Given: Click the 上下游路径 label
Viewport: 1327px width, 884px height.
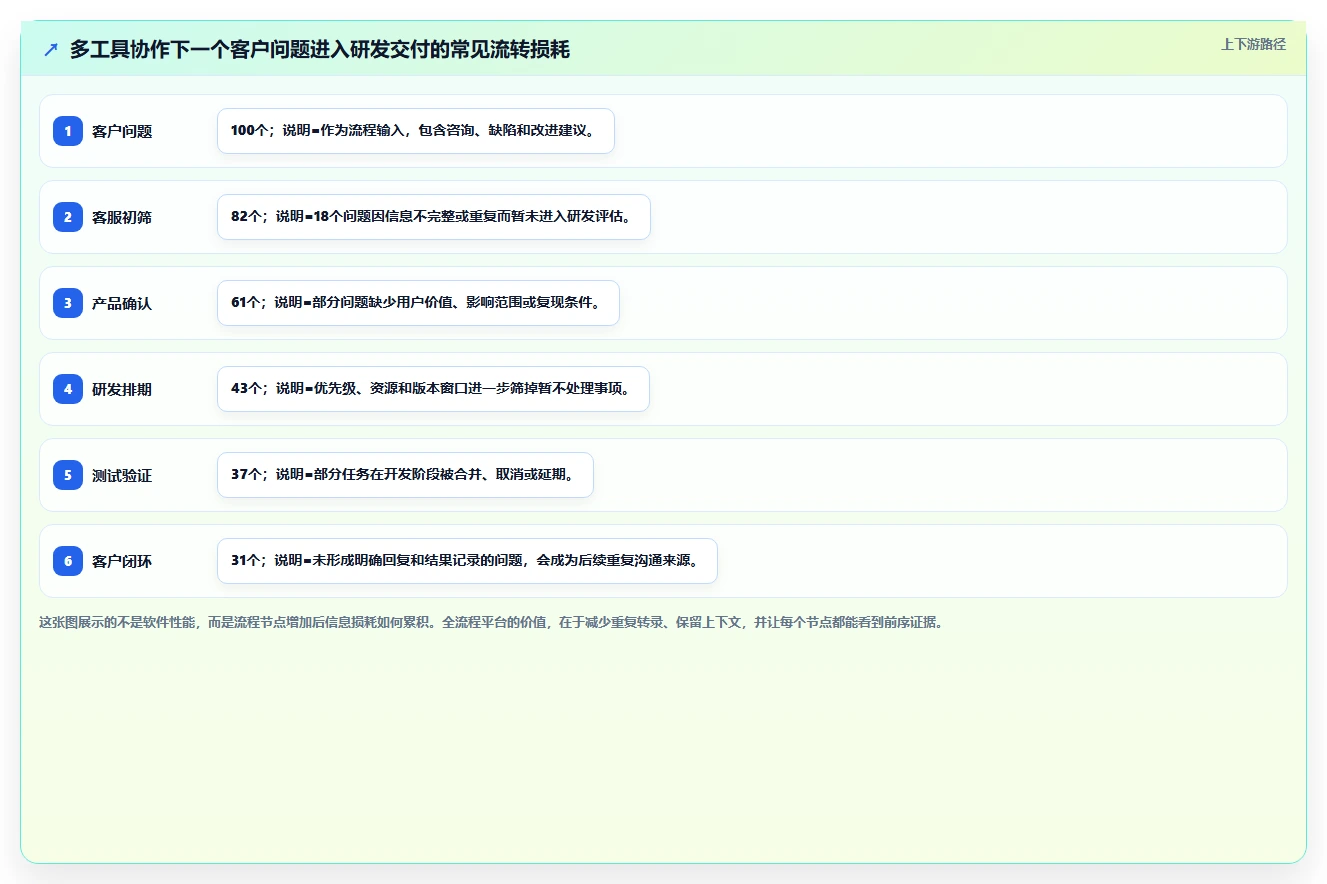Looking at the screenshot, I should (1253, 45).
